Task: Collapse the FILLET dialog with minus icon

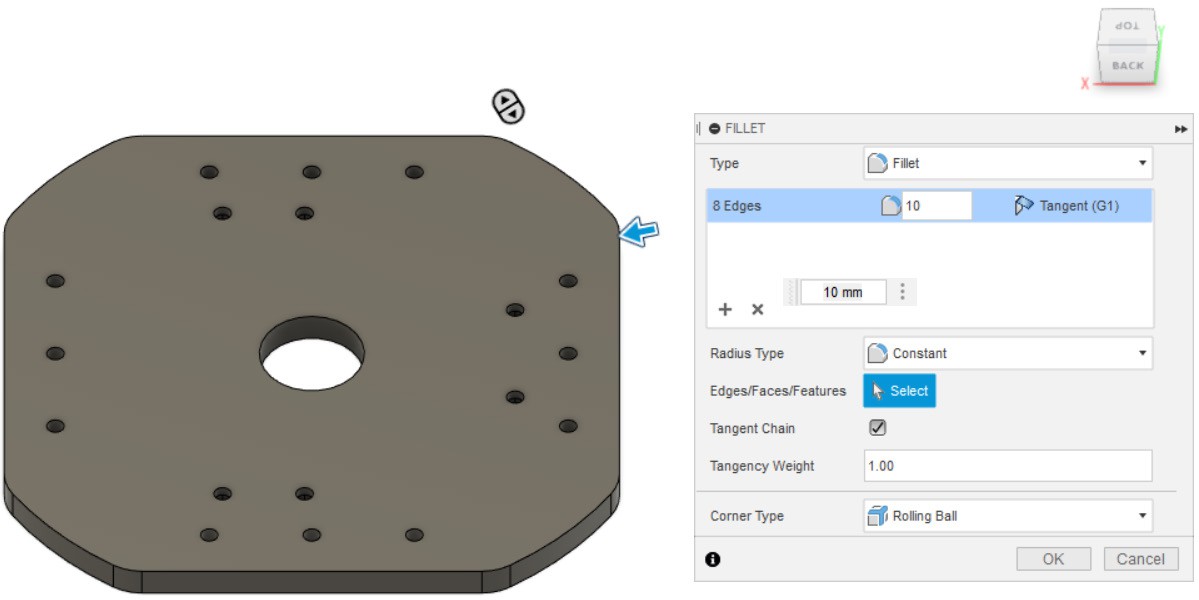Action: [x=714, y=129]
